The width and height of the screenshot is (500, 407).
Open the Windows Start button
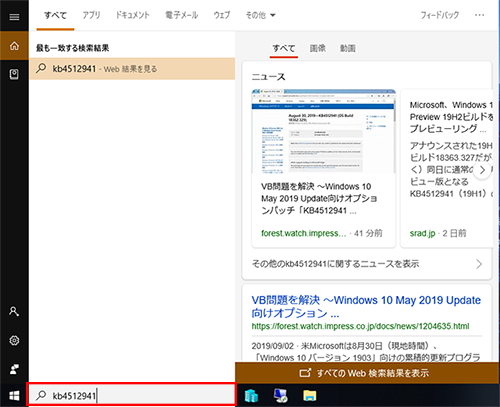pyautogui.click(x=14, y=396)
